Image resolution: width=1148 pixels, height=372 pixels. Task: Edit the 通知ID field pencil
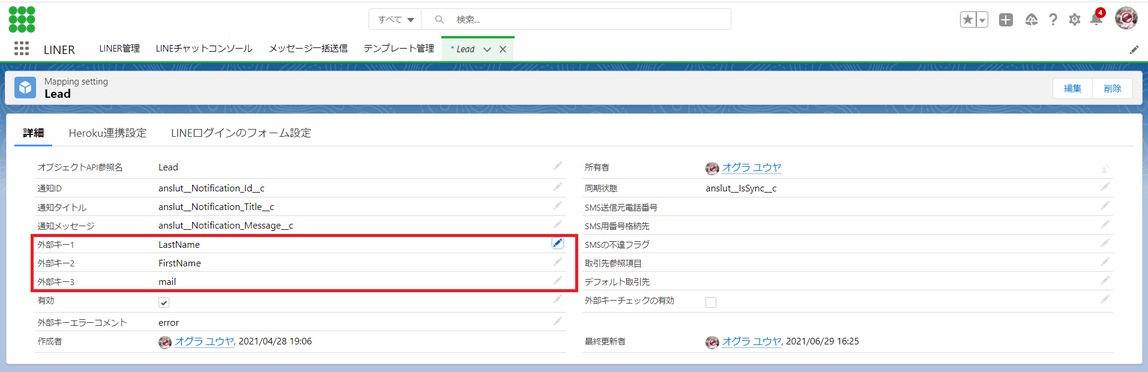(558, 187)
